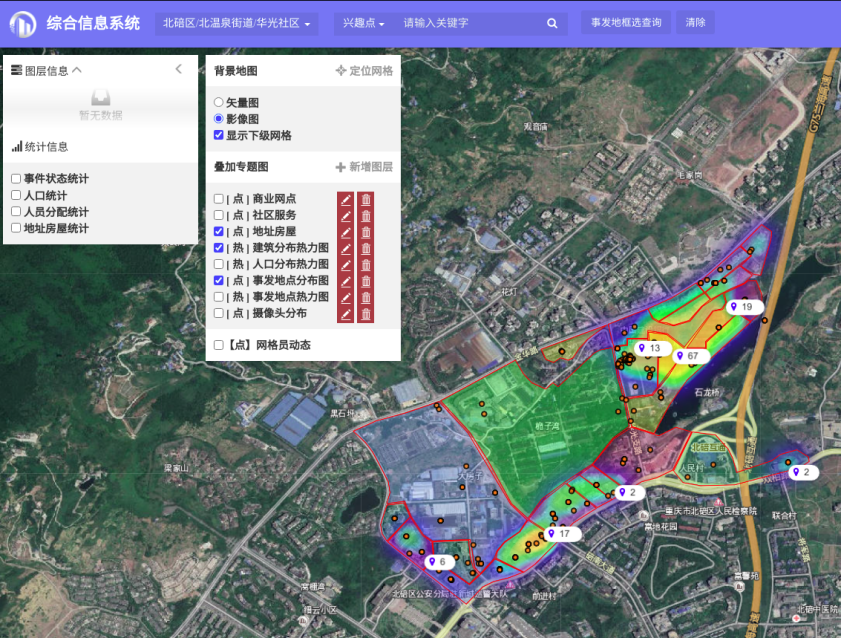Click the keyword search input field

(x=470, y=23)
